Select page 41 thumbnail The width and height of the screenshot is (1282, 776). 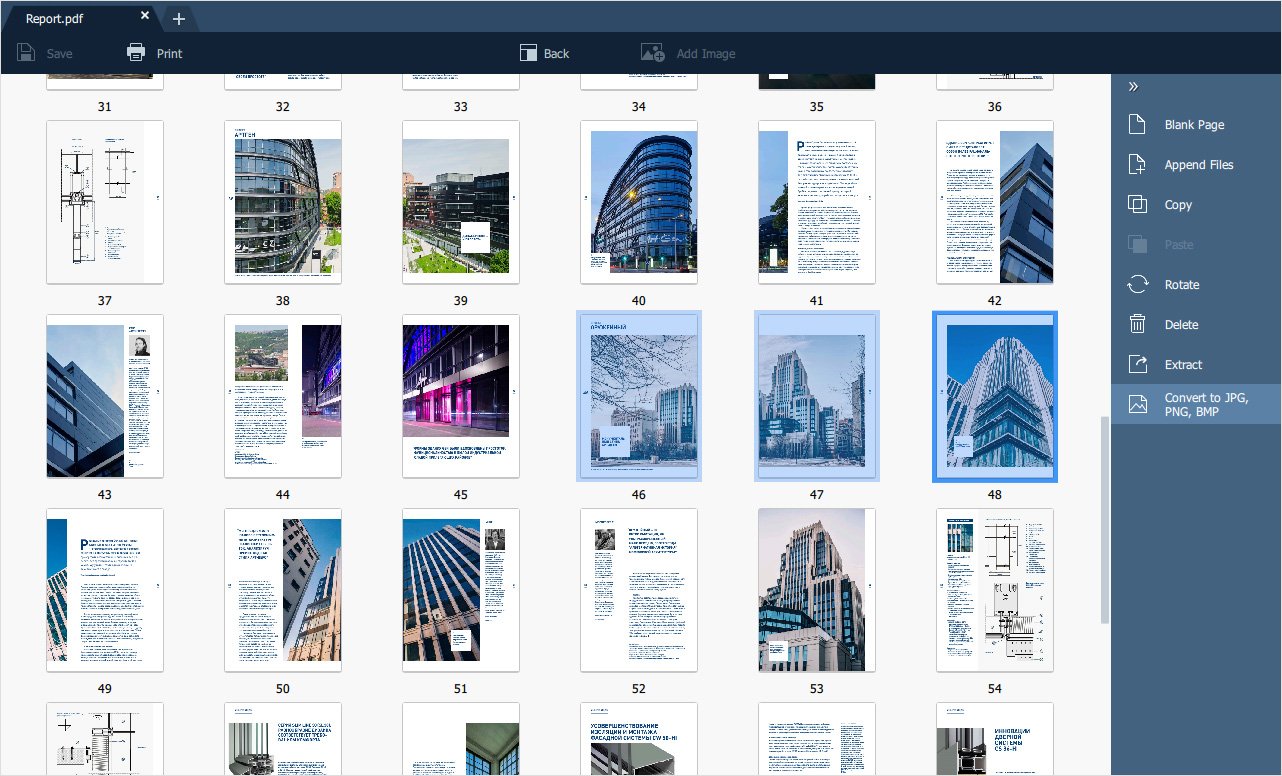(x=817, y=201)
